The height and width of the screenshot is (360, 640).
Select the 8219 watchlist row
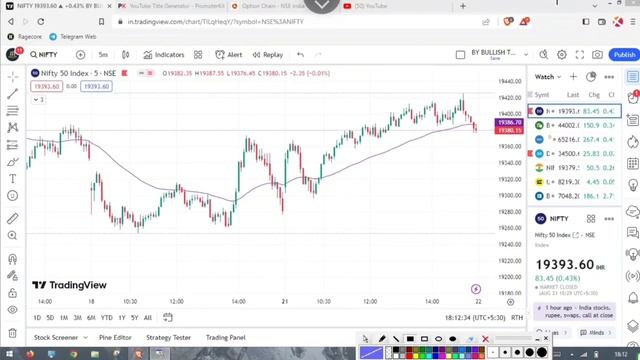pyautogui.click(x=575, y=182)
